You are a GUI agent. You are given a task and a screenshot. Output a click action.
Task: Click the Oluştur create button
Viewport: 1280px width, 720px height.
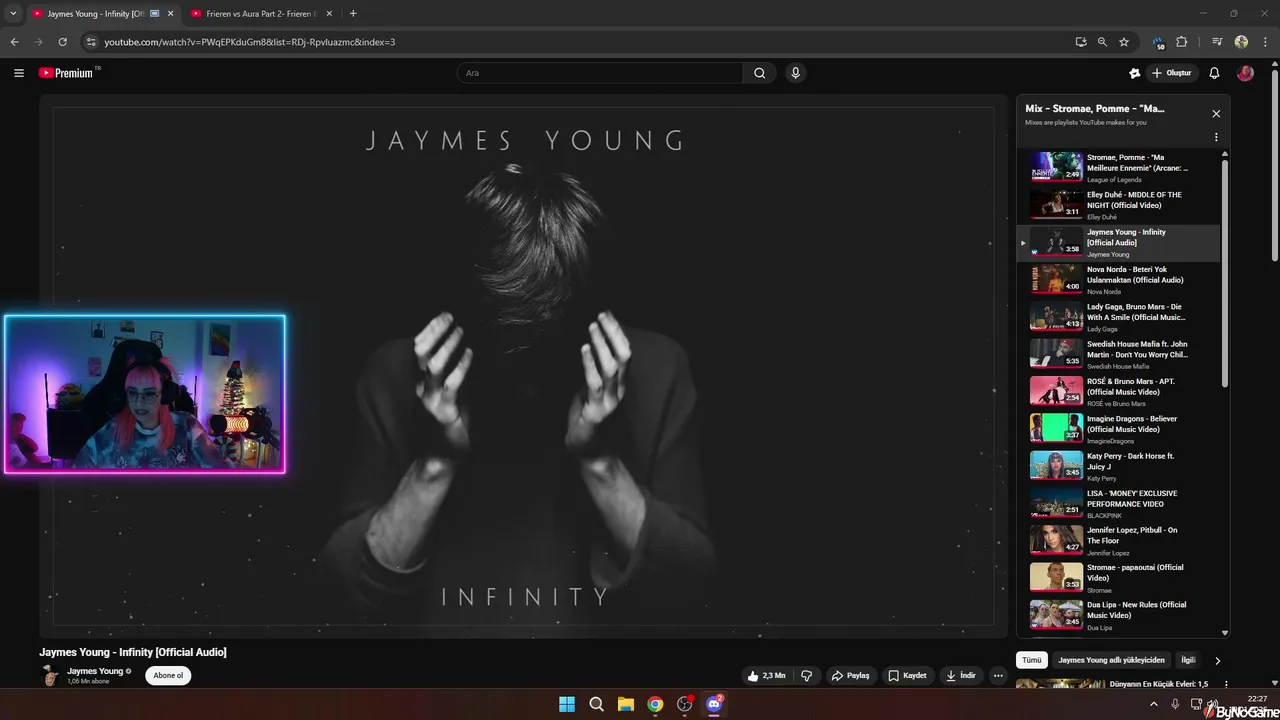pyautogui.click(x=1172, y=73)
